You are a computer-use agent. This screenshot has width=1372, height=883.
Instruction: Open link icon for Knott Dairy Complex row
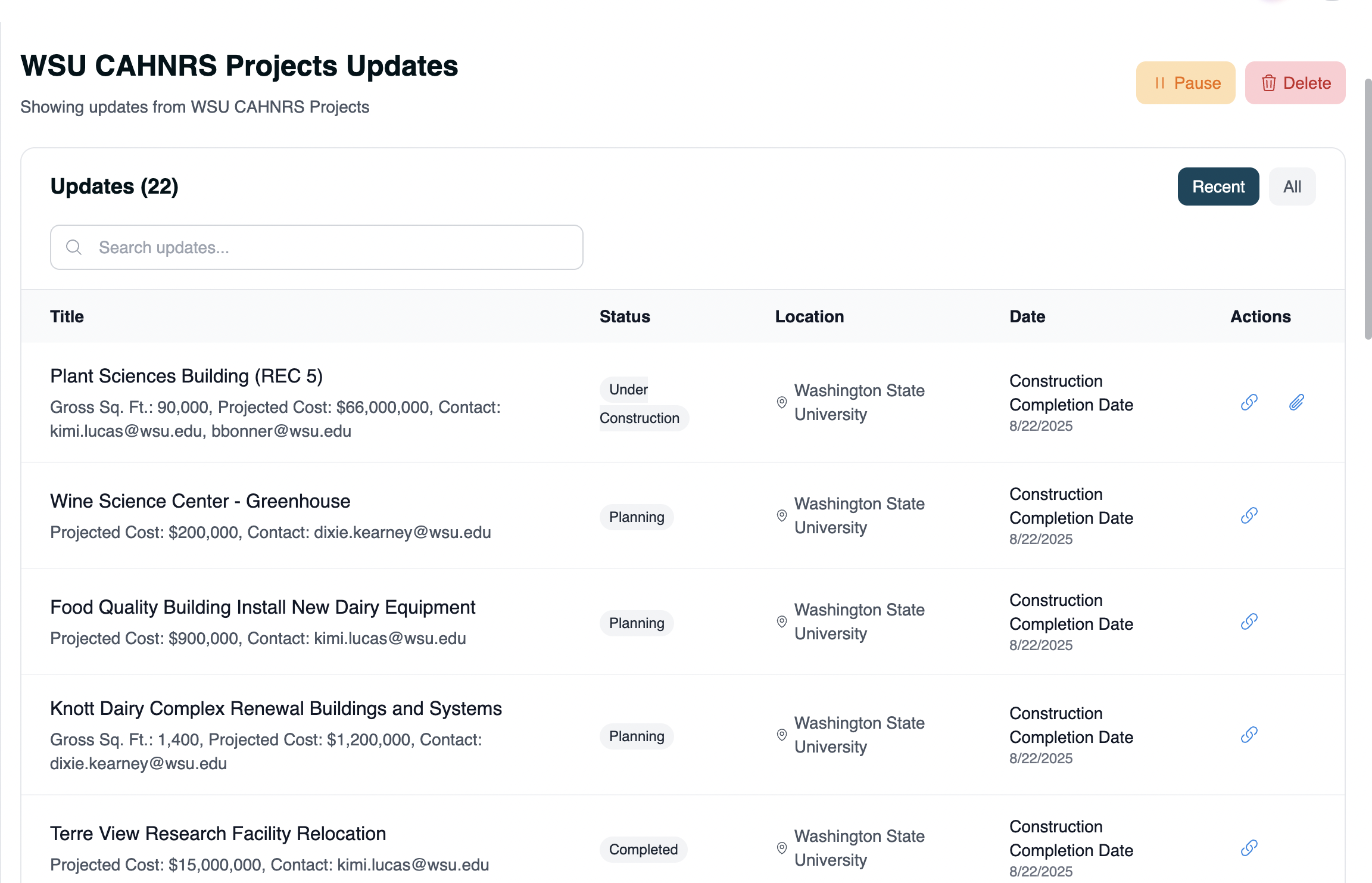click(x=1249, y=735)
